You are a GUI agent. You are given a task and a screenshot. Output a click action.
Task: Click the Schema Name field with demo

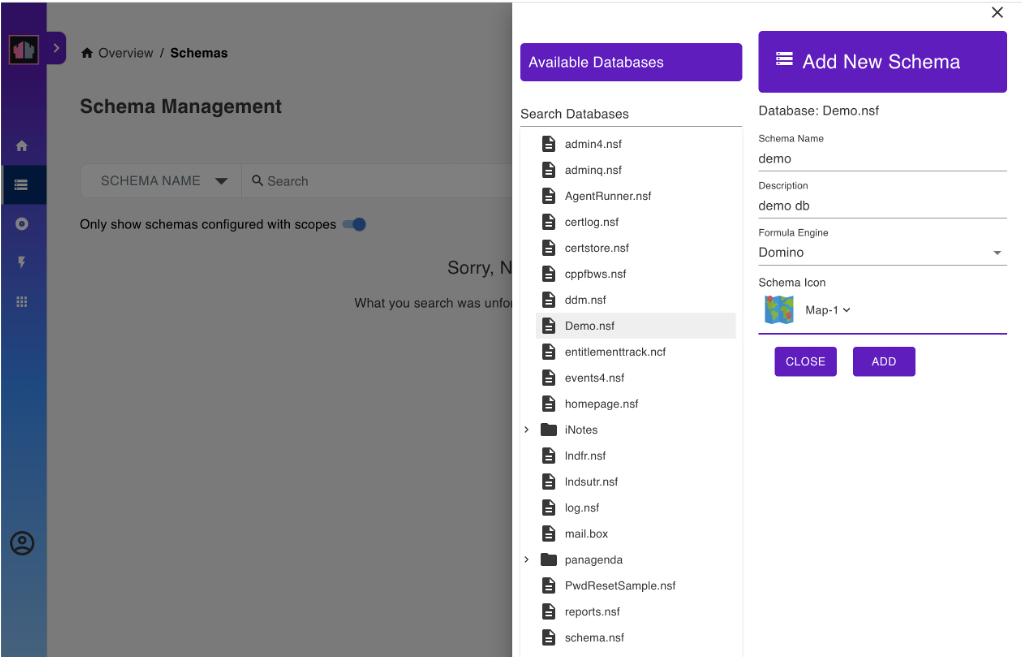tap(883, 159)
